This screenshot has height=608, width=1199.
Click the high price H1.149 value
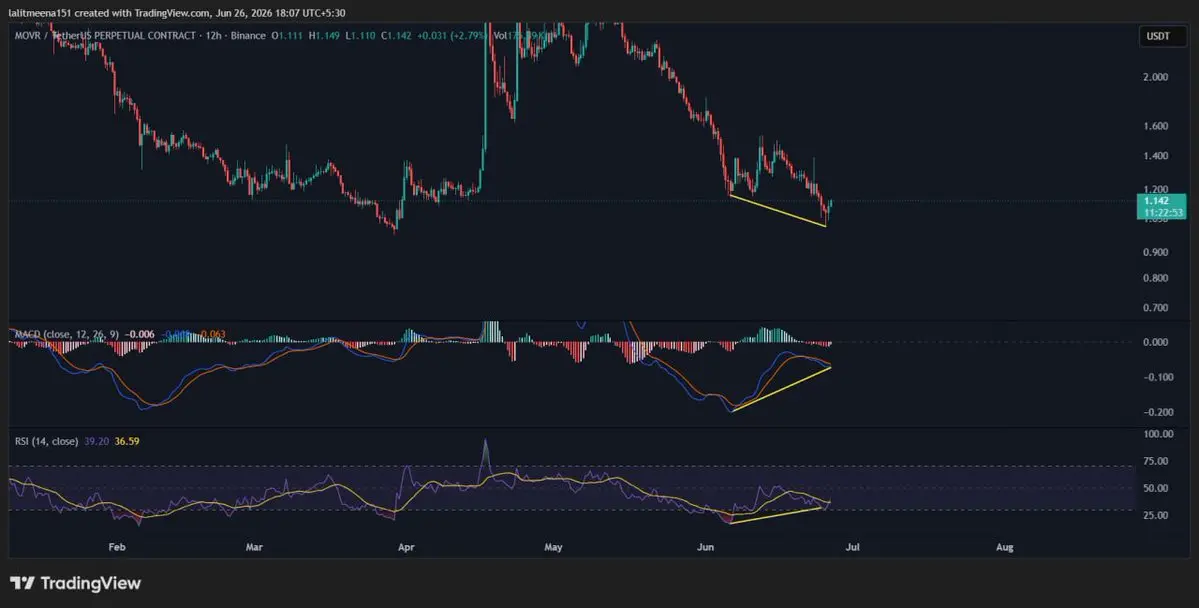pyautogui.click(x=324, y=36)
